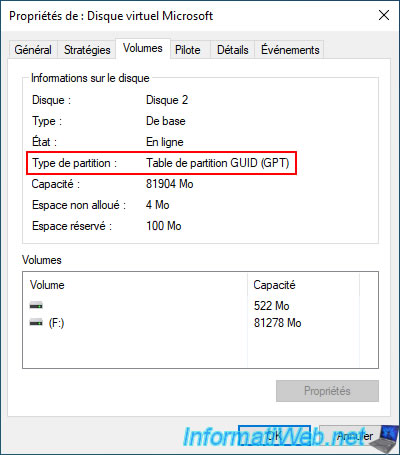400x455 pixels.
Task: Click the drive icon next to (F:)
Action: tap(36, 322)
